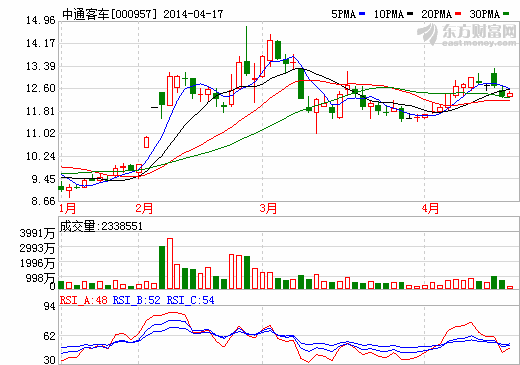Click the black 10PMA color swatch
This screenshot has height=365, width=520.
click(410, 14)
